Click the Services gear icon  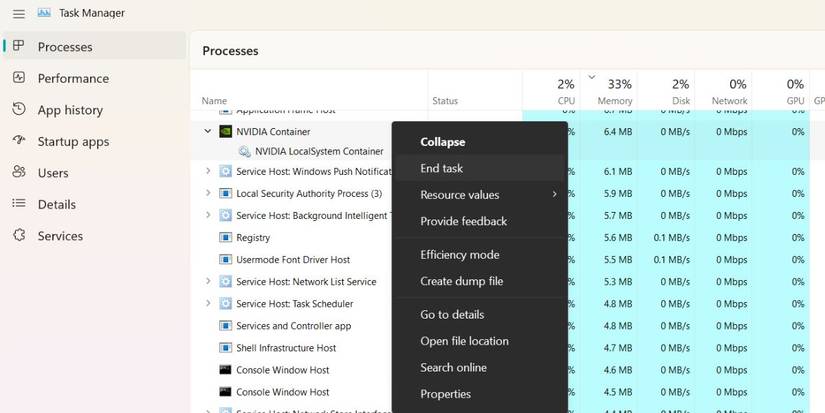tap(18, 236)
